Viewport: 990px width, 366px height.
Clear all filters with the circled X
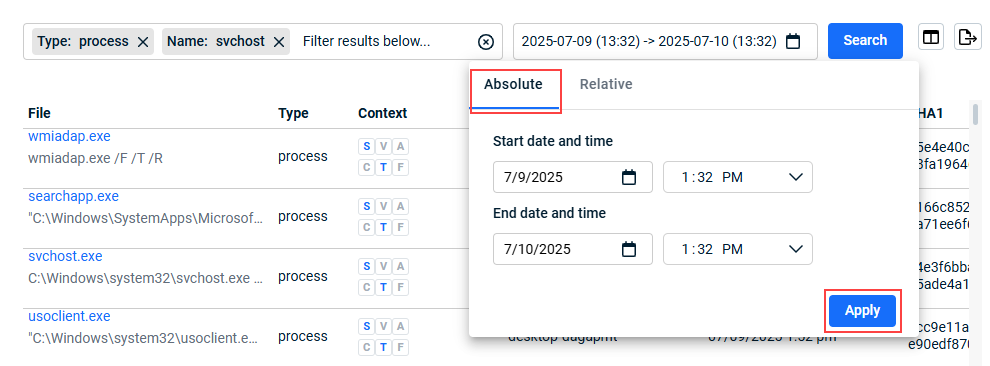tap(485, 42)
